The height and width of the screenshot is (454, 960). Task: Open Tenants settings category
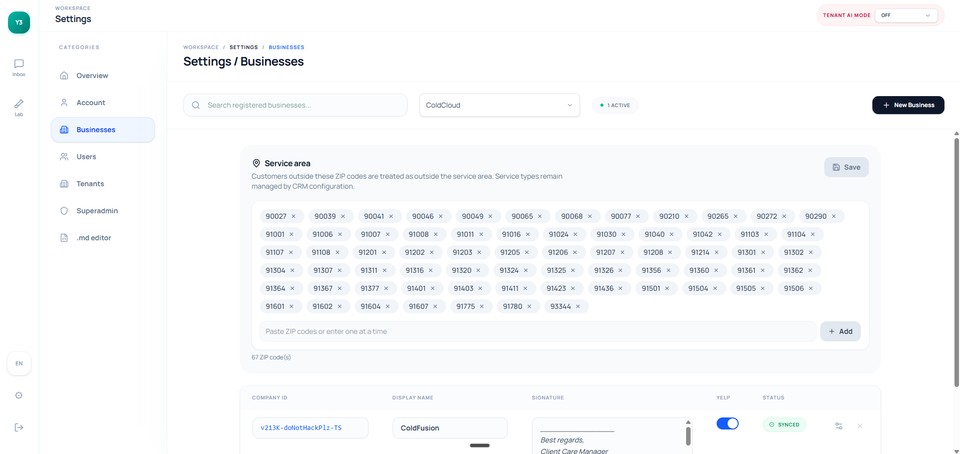pyautogui.click(x=103, y=184)
